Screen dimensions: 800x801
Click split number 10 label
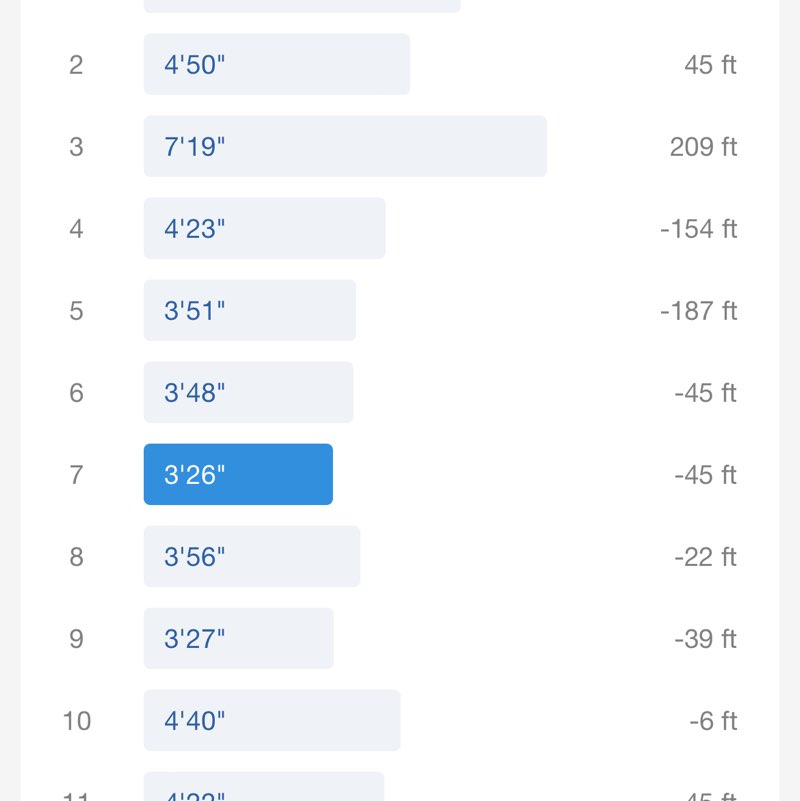(x=76, y=721)
